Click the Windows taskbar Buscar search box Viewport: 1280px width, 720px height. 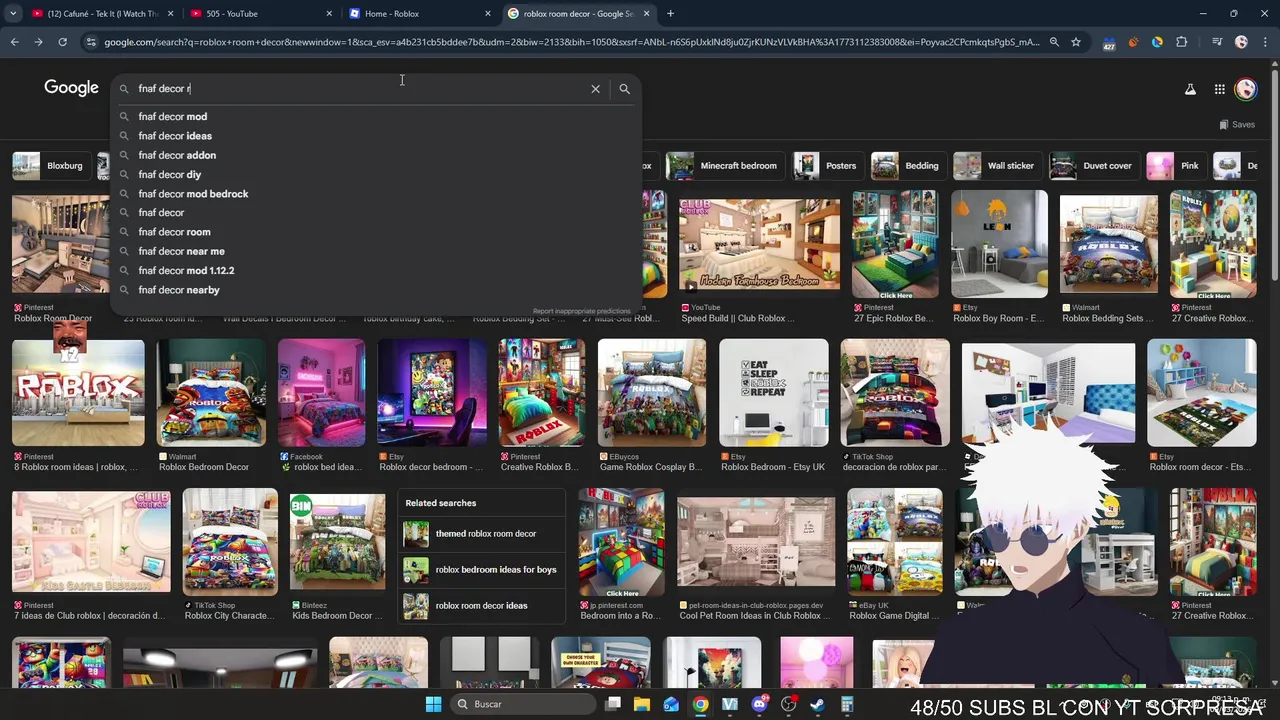tap(524, 704)
